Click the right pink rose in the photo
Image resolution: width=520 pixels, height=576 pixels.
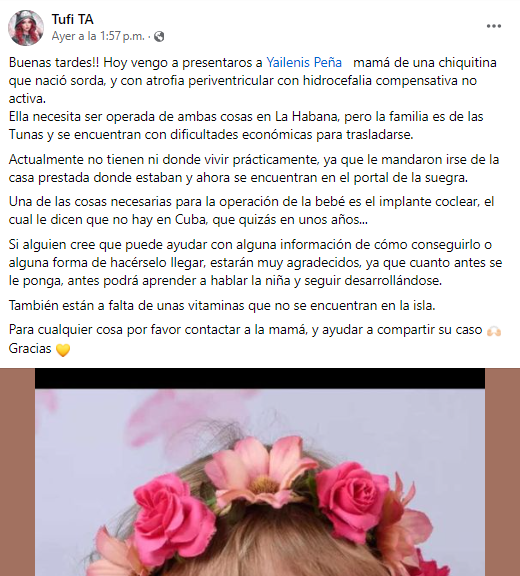tap(351, 497)
